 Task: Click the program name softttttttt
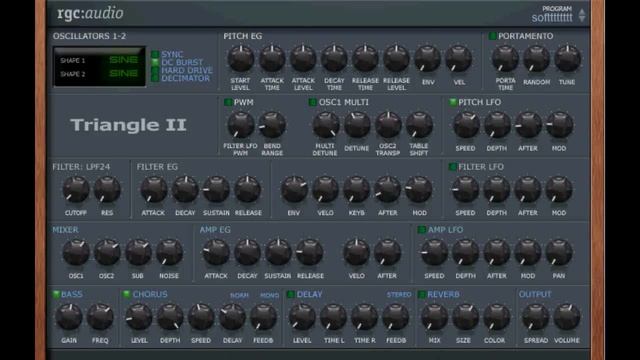[552, 18]
